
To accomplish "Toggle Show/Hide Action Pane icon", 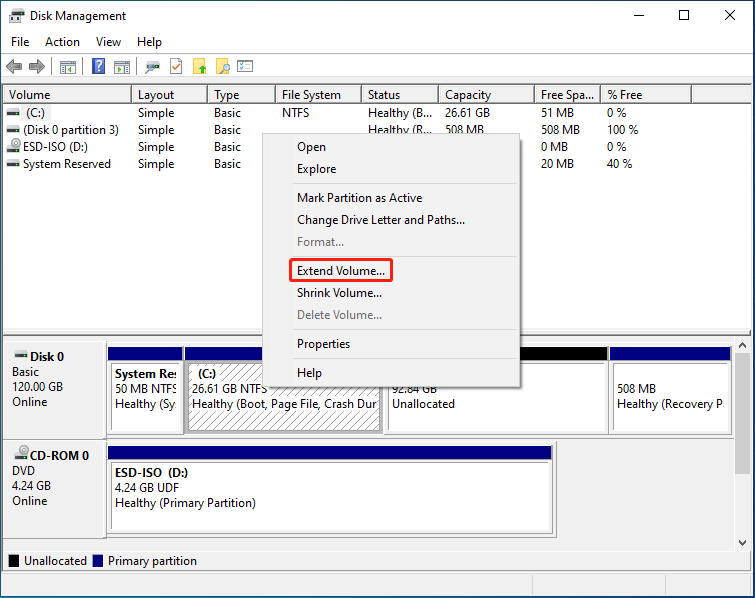I will tap(122, 66).
